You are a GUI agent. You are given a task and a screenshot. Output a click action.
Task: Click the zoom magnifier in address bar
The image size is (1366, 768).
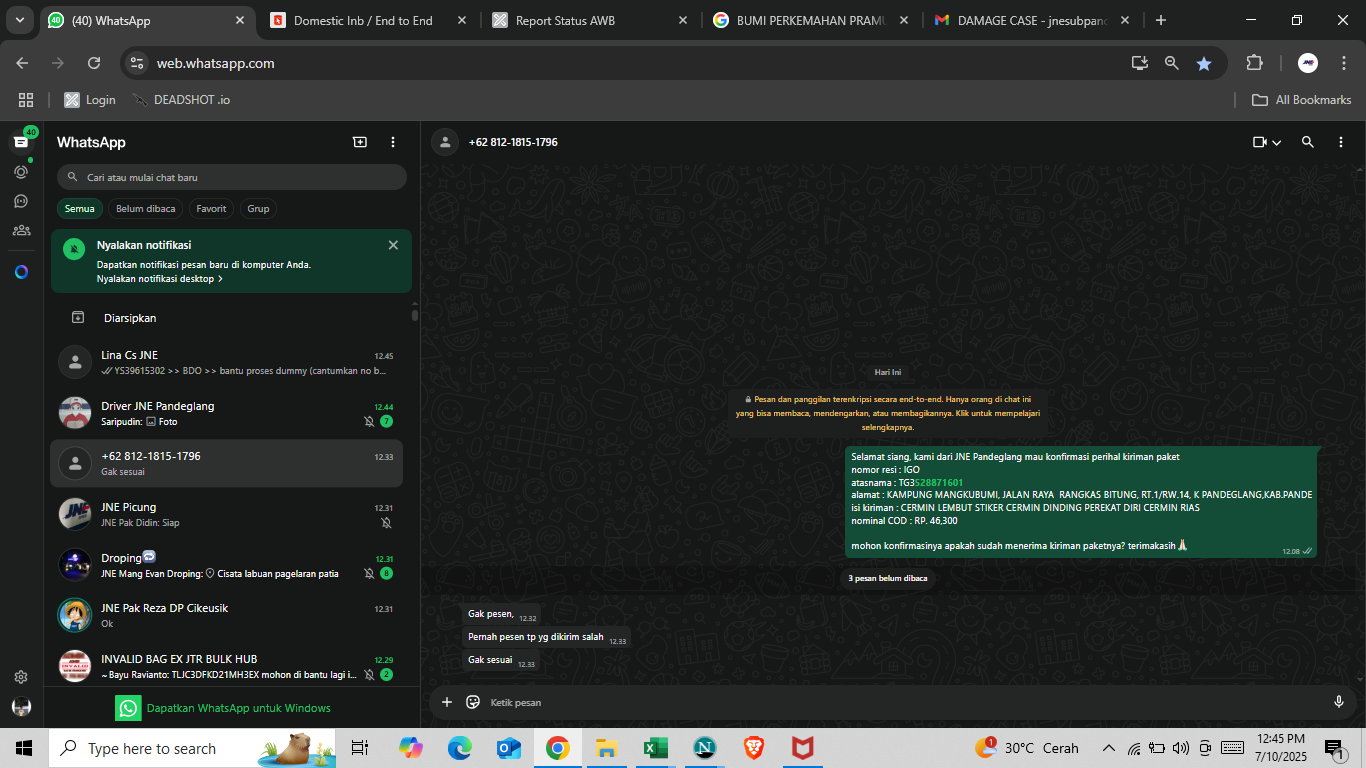click(1172, 63)
